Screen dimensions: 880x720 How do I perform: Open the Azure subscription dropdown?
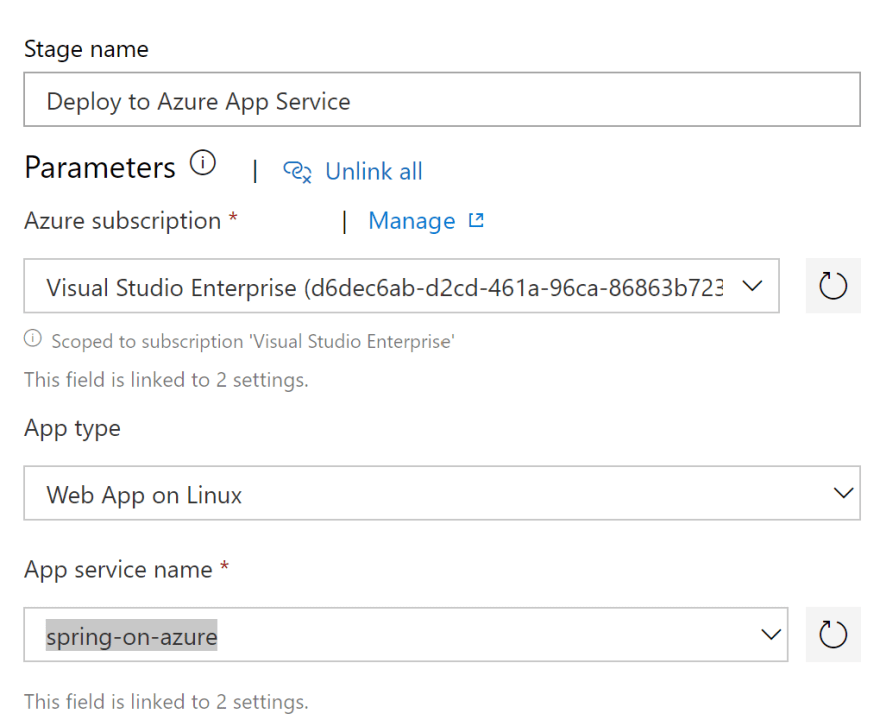click(x=401, y=286)
